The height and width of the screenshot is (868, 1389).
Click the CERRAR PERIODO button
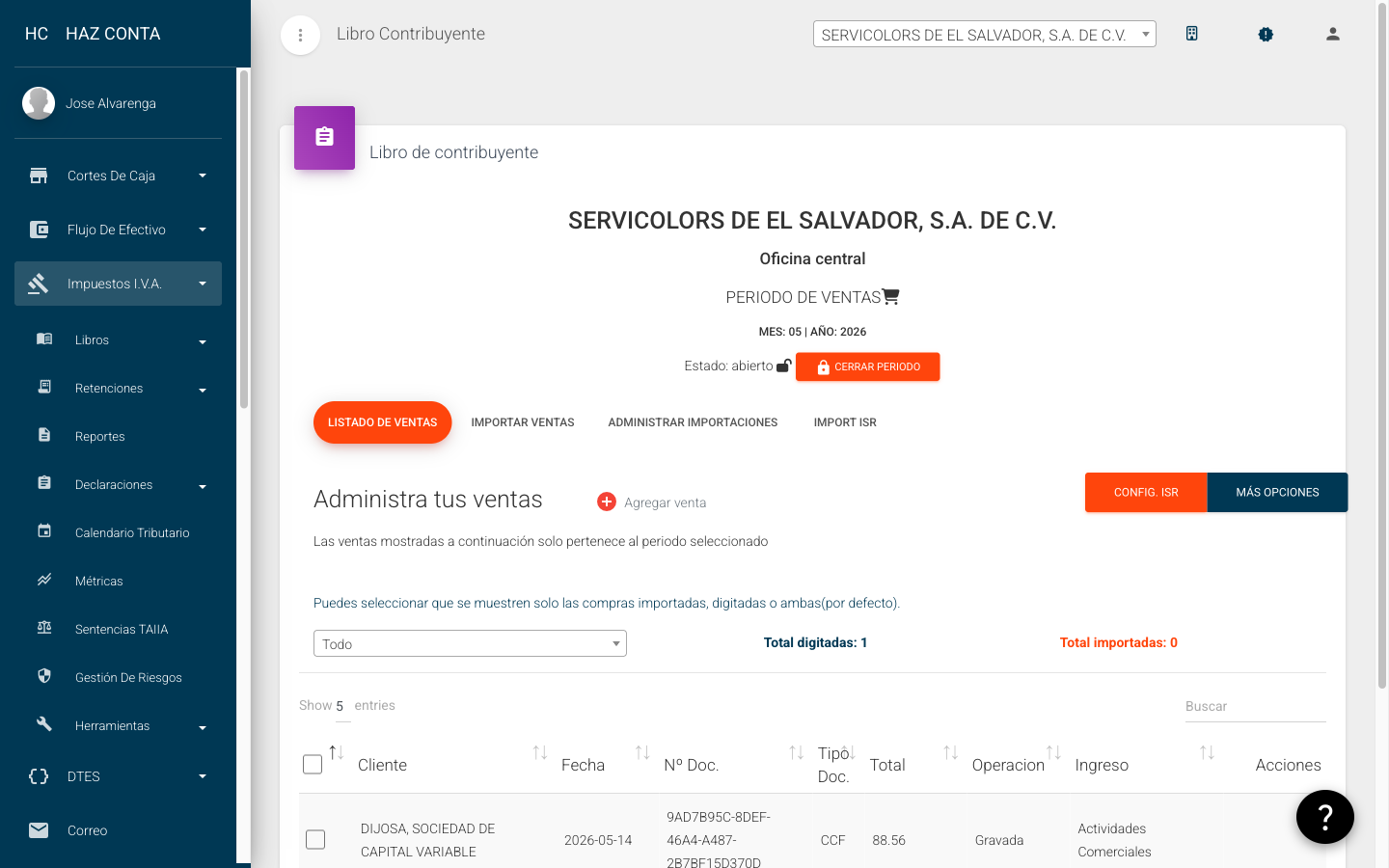tap(867, 366)
